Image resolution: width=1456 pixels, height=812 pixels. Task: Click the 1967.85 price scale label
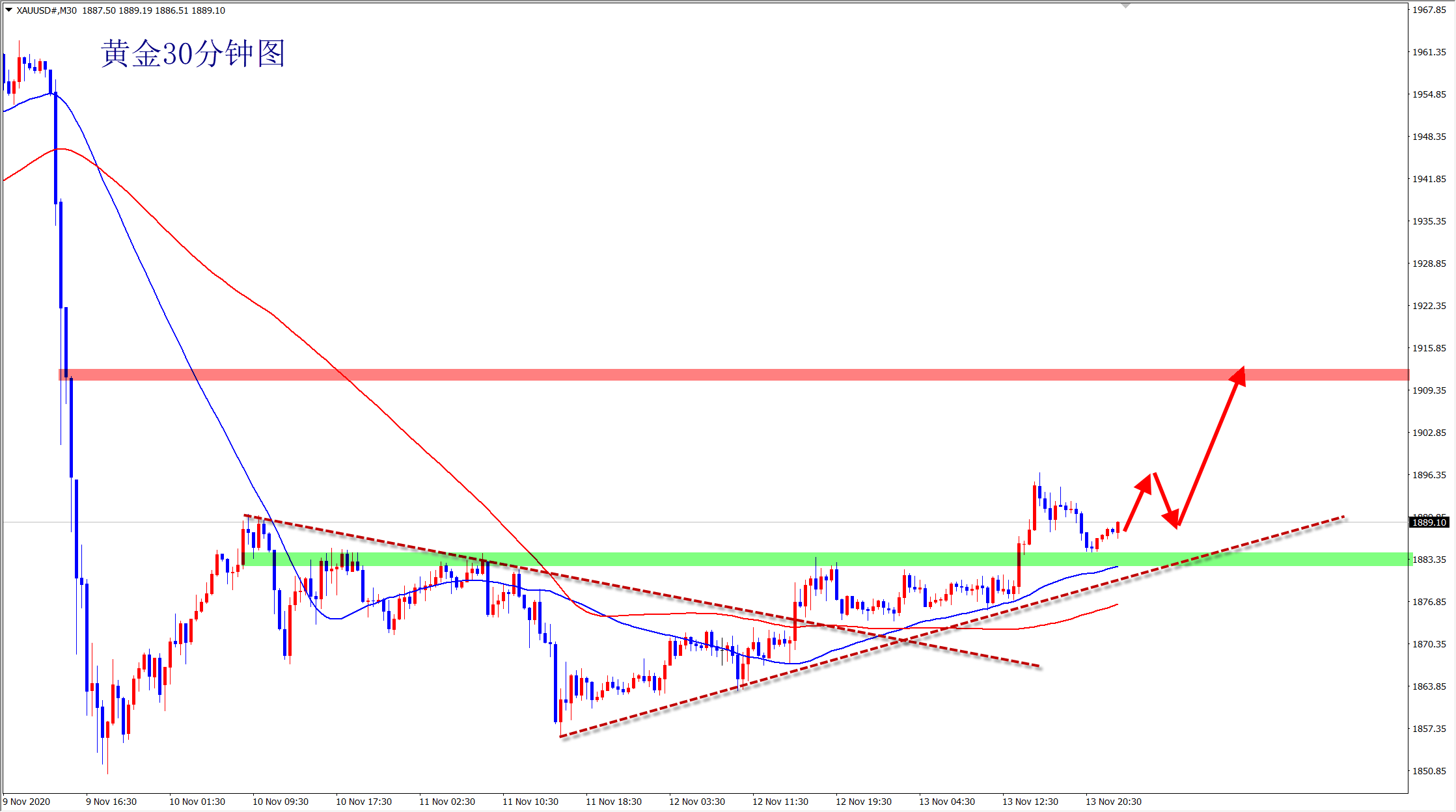click(x=1429, y=10)
